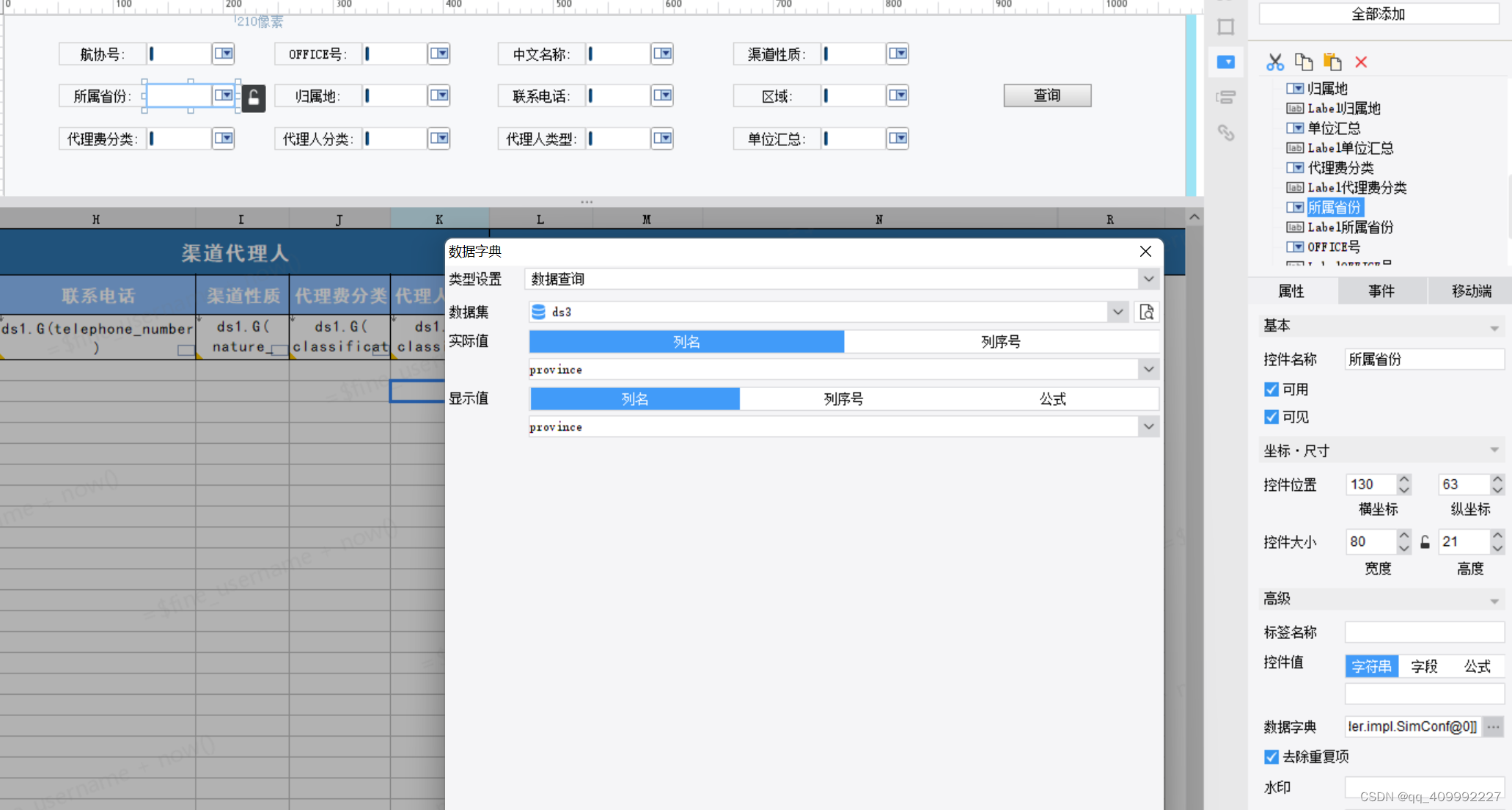Image resolution: width=1512 pixels, height=810 pixels.
Task: Click the lock icon beside 所属省份 widget
Action: pyautogui.click(x=254, y=98)
